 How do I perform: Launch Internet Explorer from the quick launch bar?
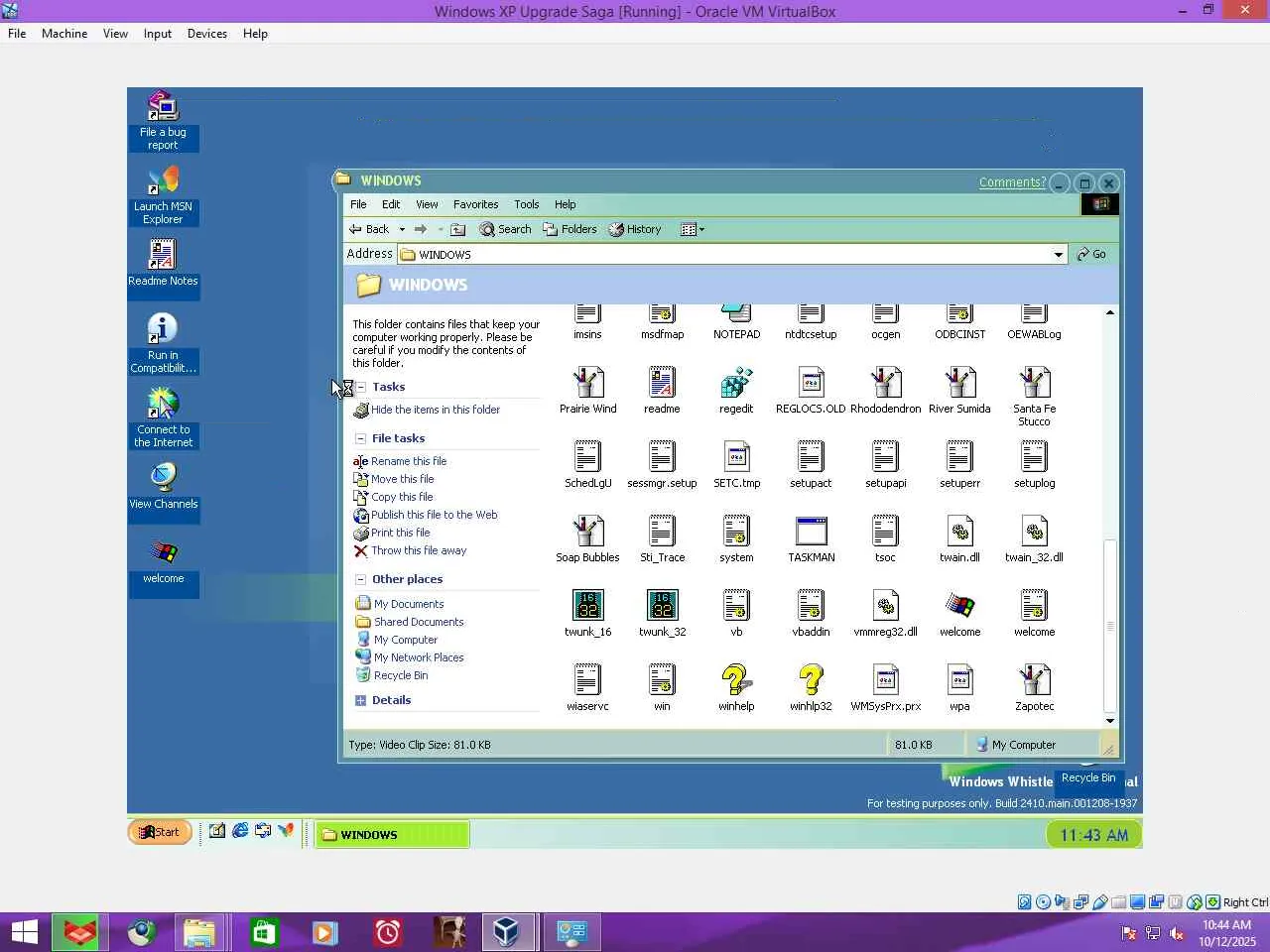[240, 831]
